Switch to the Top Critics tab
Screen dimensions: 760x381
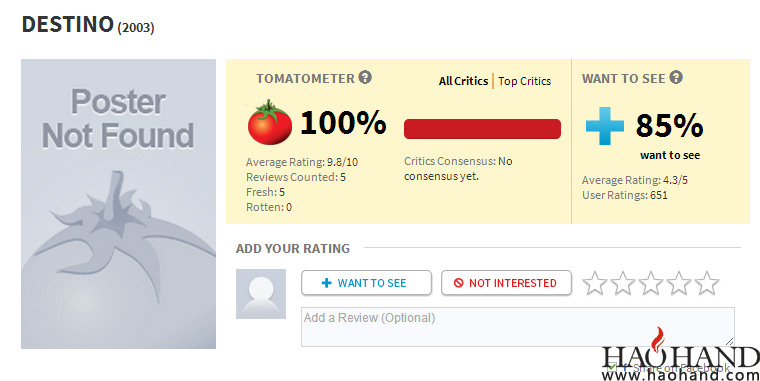point(524,81)
